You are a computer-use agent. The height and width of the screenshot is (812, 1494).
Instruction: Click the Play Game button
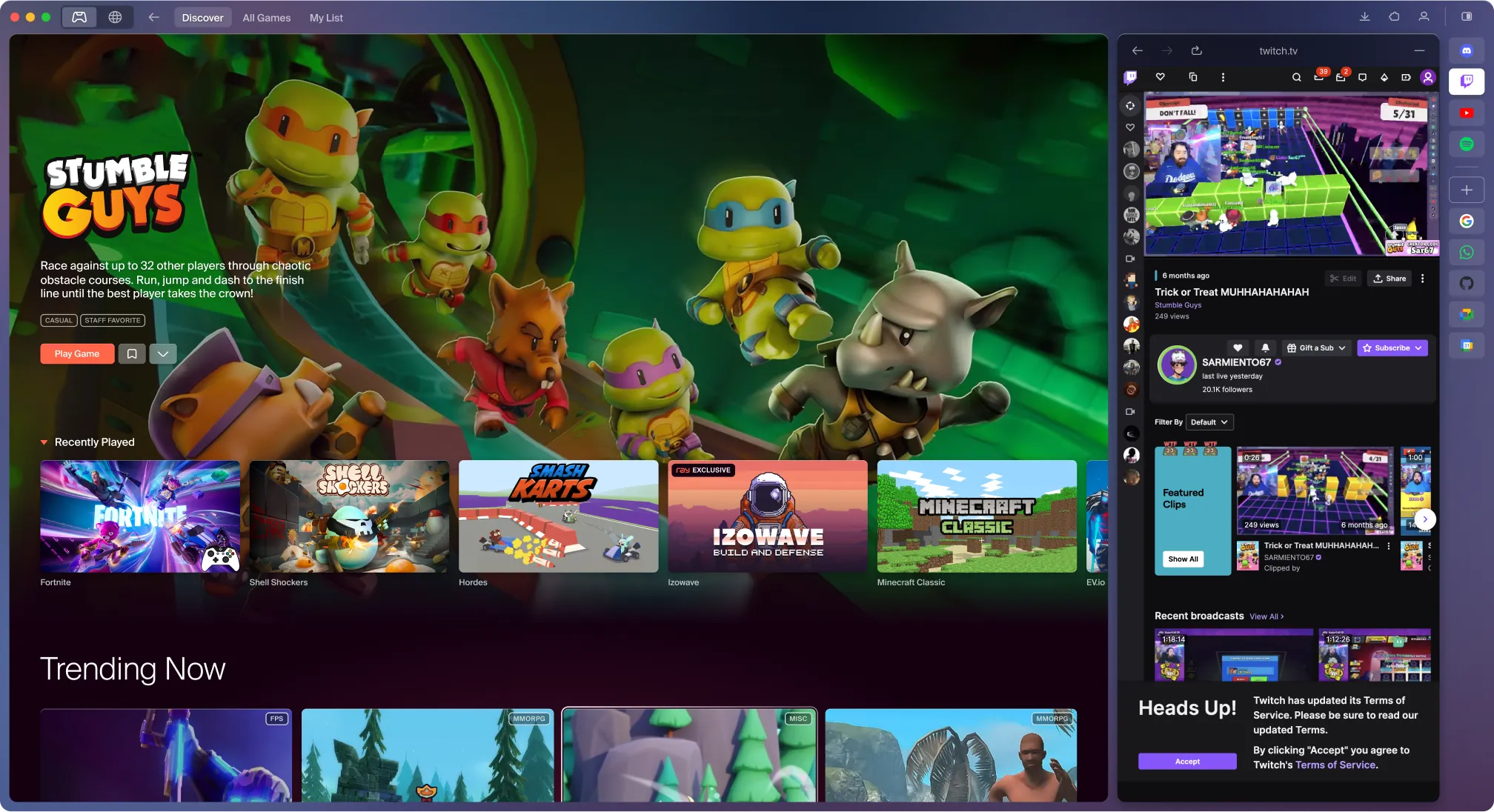tap(77, 354)
